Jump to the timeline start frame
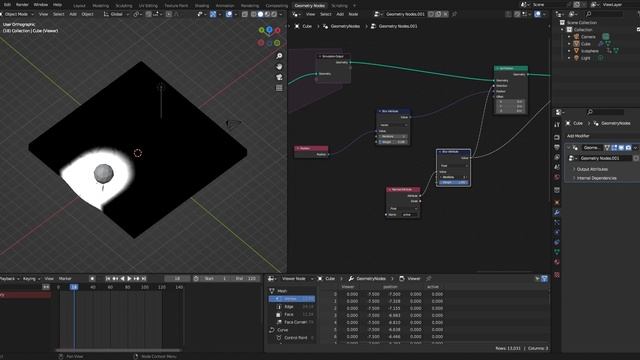The image size is (640, 360). (108, 278)
